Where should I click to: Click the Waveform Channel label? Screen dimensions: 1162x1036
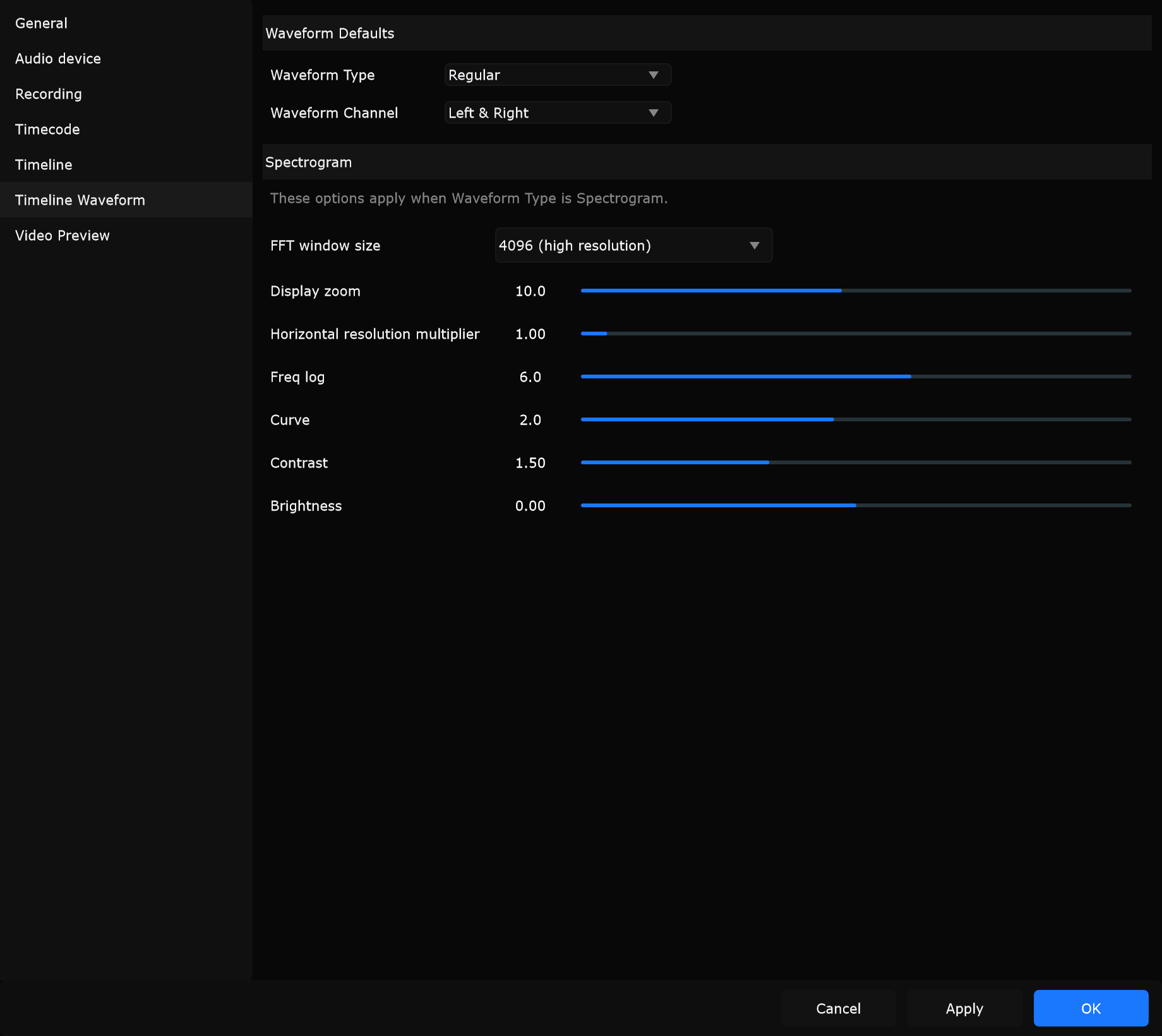[334, 113]
